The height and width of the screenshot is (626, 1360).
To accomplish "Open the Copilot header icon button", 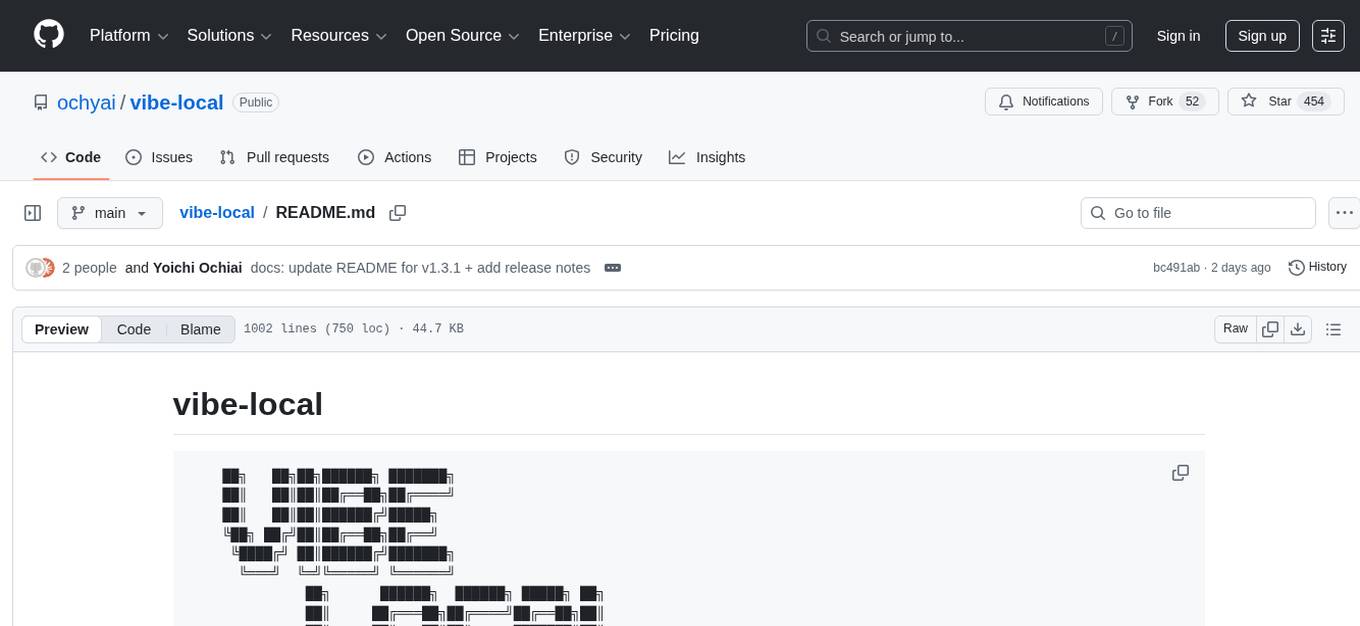I will tap(1328, 36).
